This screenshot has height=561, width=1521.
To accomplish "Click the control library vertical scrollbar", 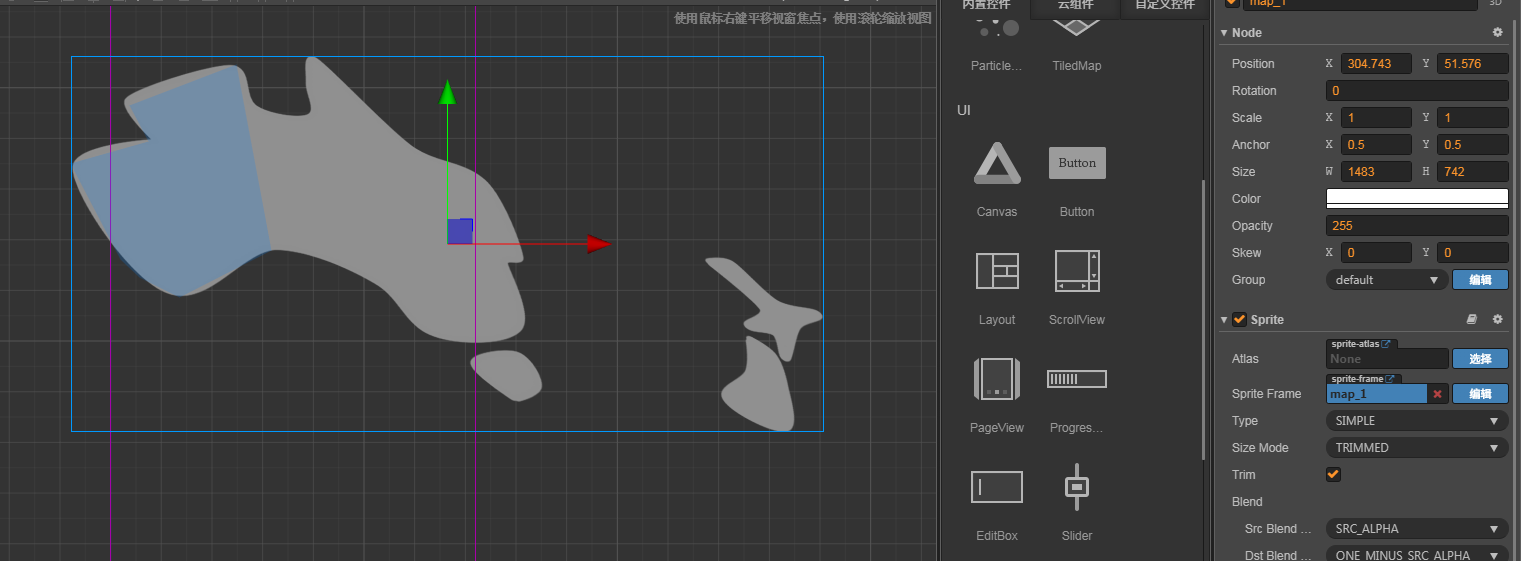I will pyautogui.click(x=1204, y=318).
